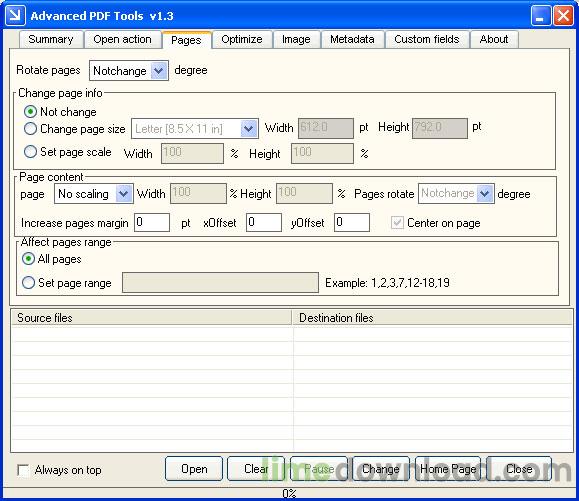The width and height of the screenshot is (579, 501).
Task: Click the Advanced PDF Tools title bar icon
Action: (x=16, y=15)
